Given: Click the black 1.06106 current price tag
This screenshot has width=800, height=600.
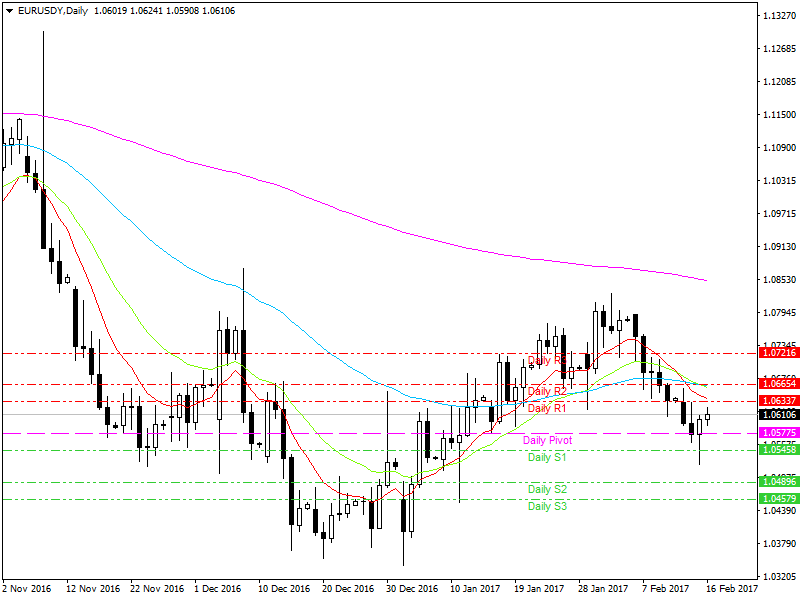Looking at the screenshot, I should pyautogui.click(x=779, y=415).
